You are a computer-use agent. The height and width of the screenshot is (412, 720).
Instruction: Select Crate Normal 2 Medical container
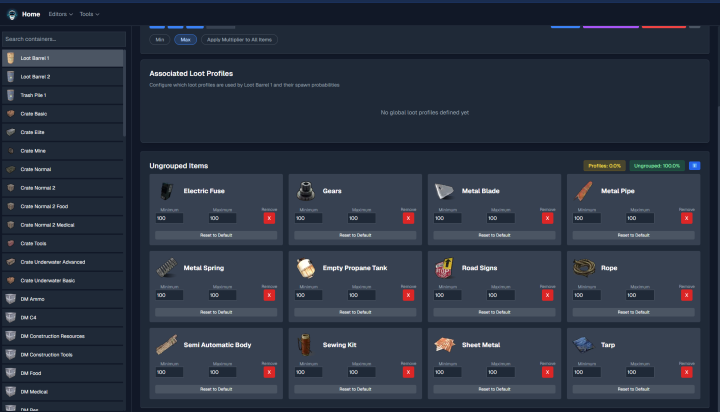tap(62, 225)
